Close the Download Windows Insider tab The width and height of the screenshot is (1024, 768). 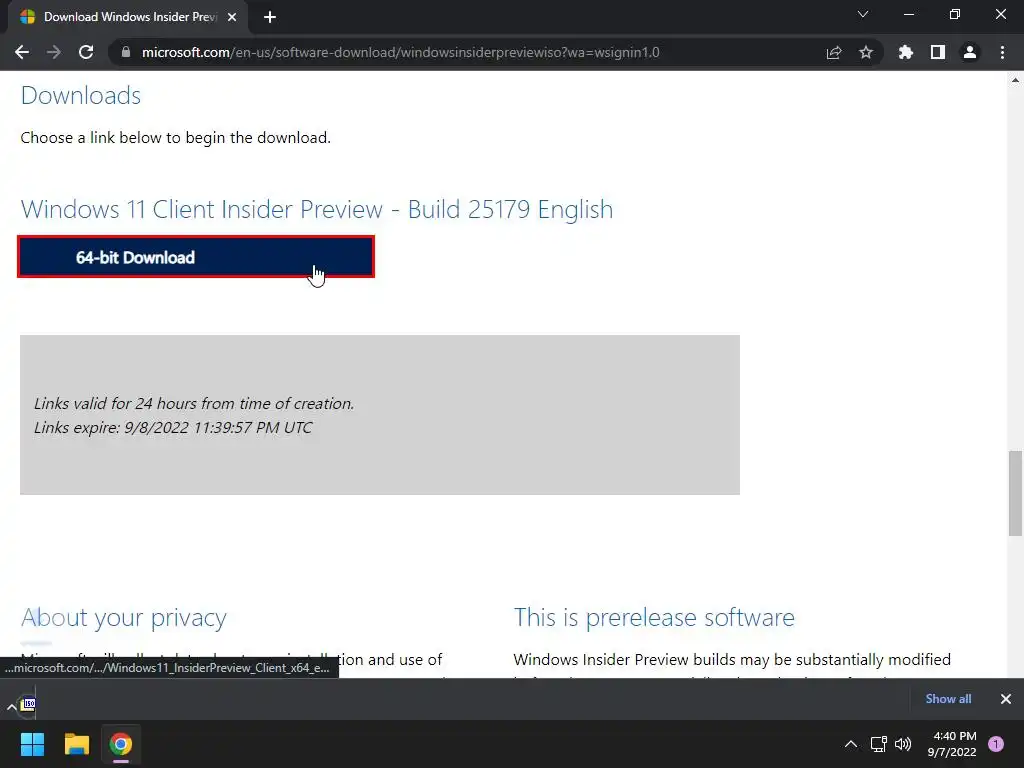pyautogui.click(x=232, y=17)
